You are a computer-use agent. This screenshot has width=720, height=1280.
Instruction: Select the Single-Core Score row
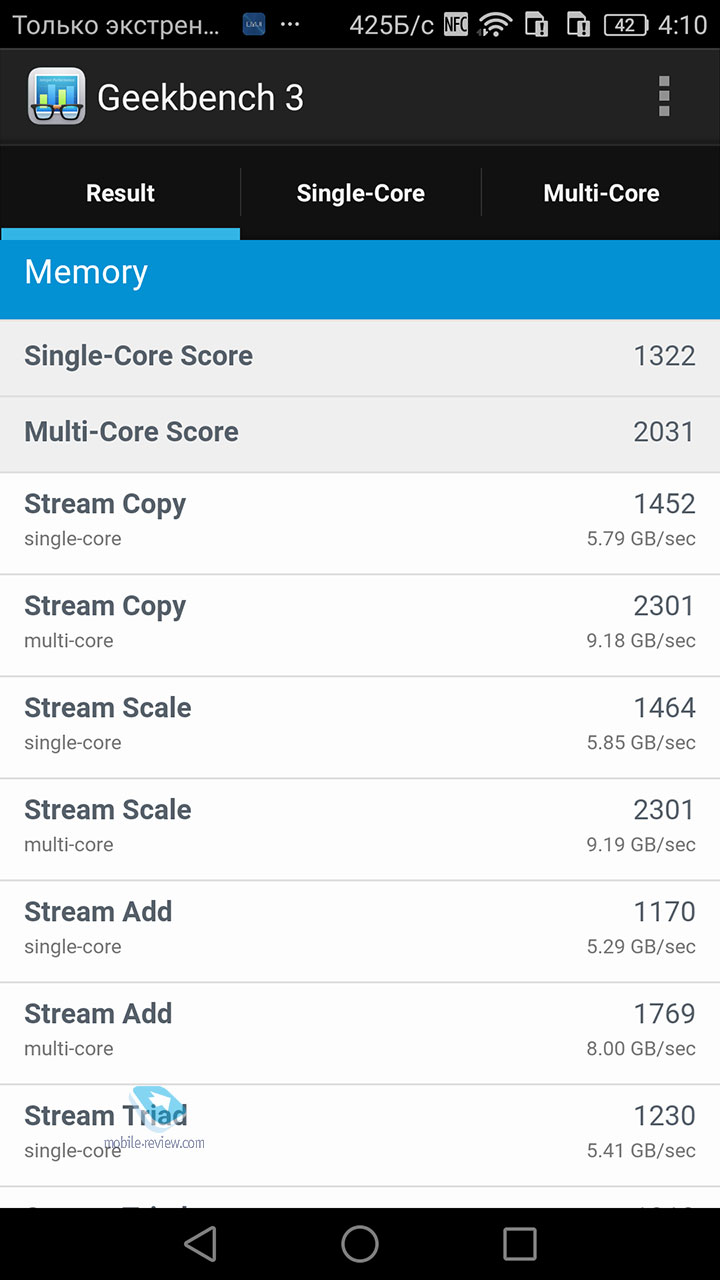[360, 357]
